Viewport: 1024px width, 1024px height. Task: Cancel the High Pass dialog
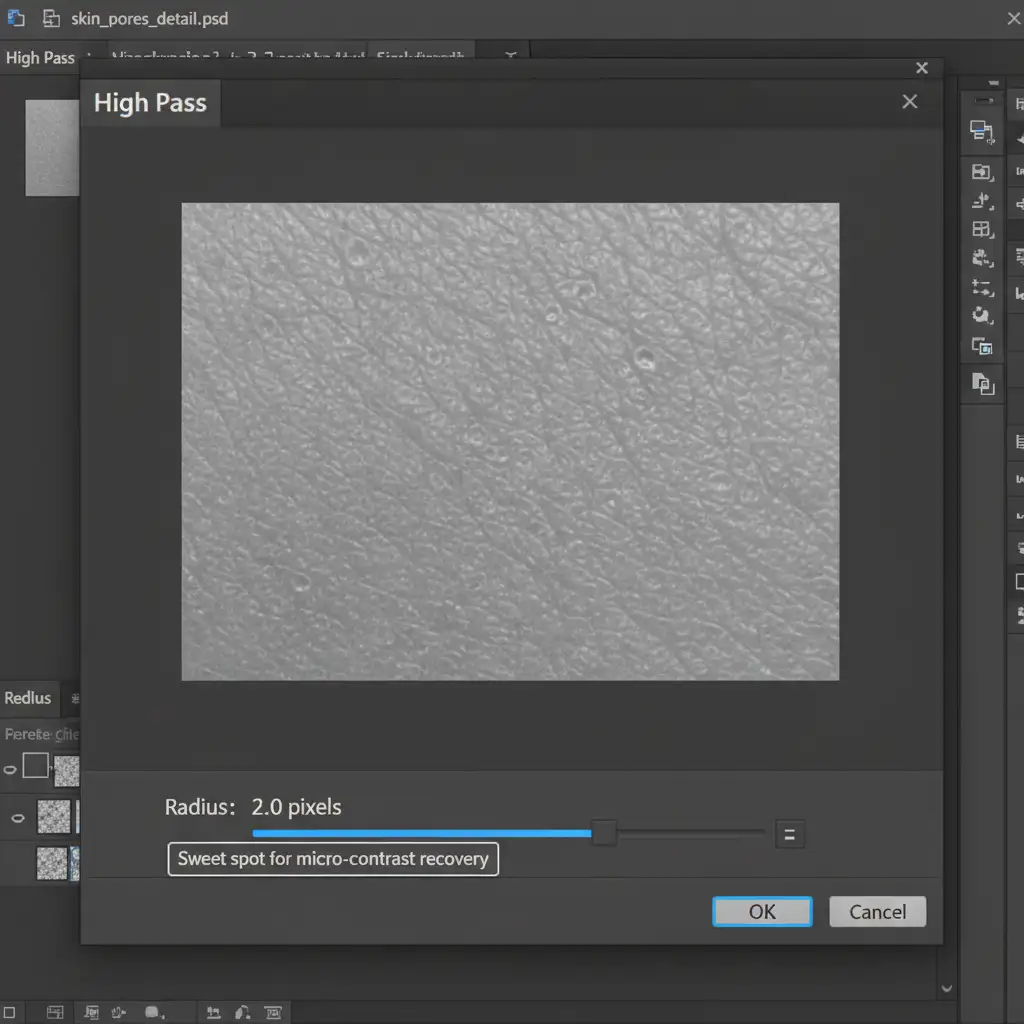point(877,911)
